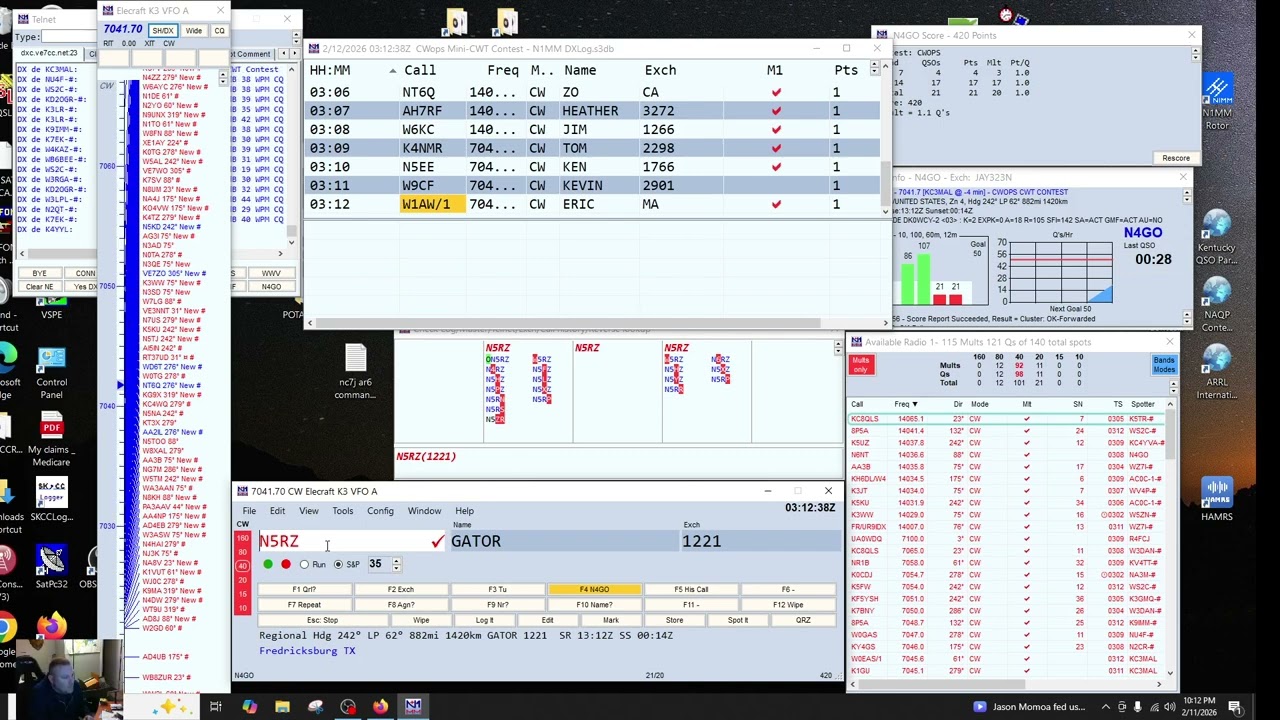Open Kentucky QSO Party desktop shortcut
The image size is (1280, 720).
coord(1217,236)
